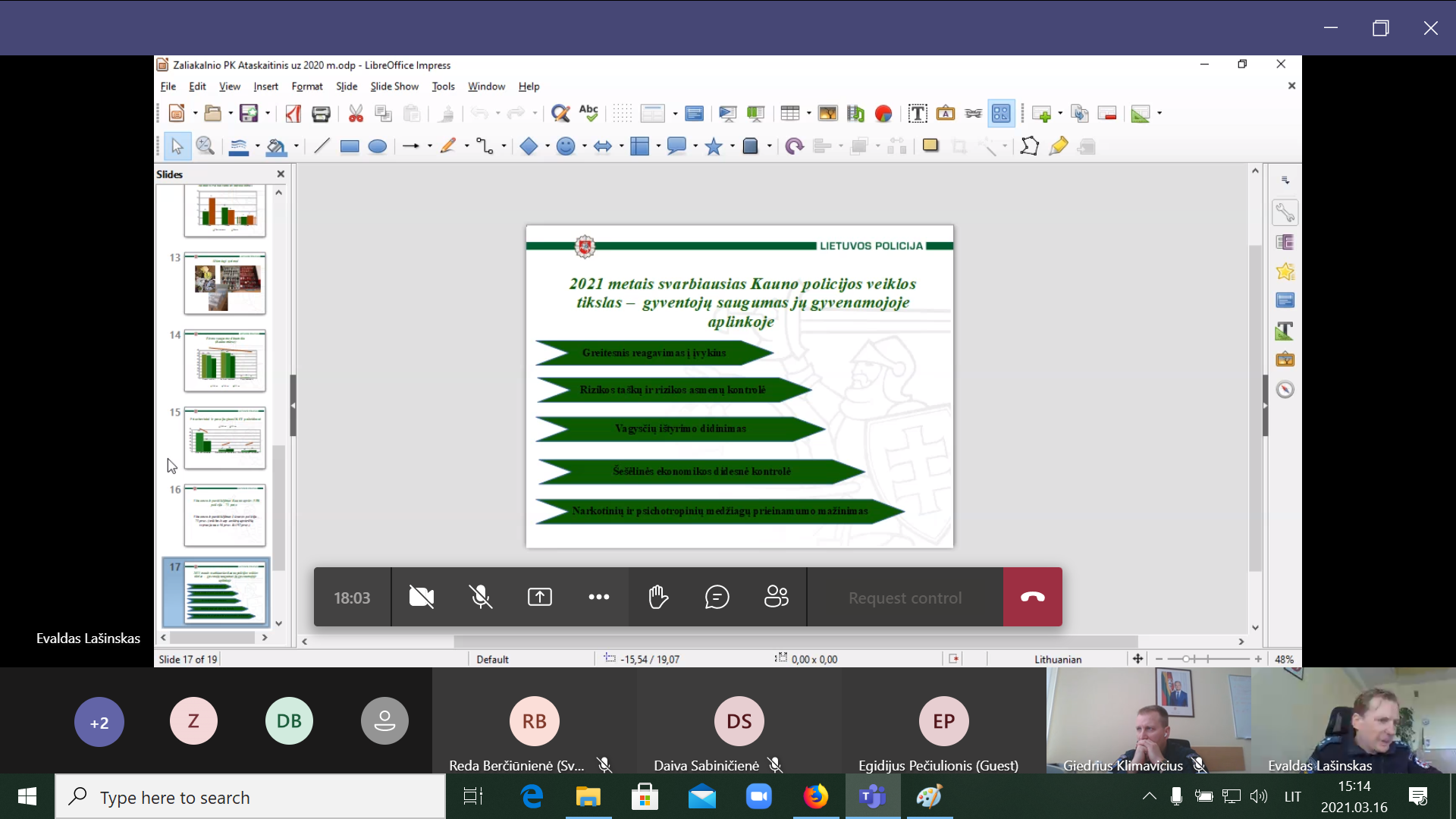
Task: Click the rectangle shape tool
Action: click(349, 146)
